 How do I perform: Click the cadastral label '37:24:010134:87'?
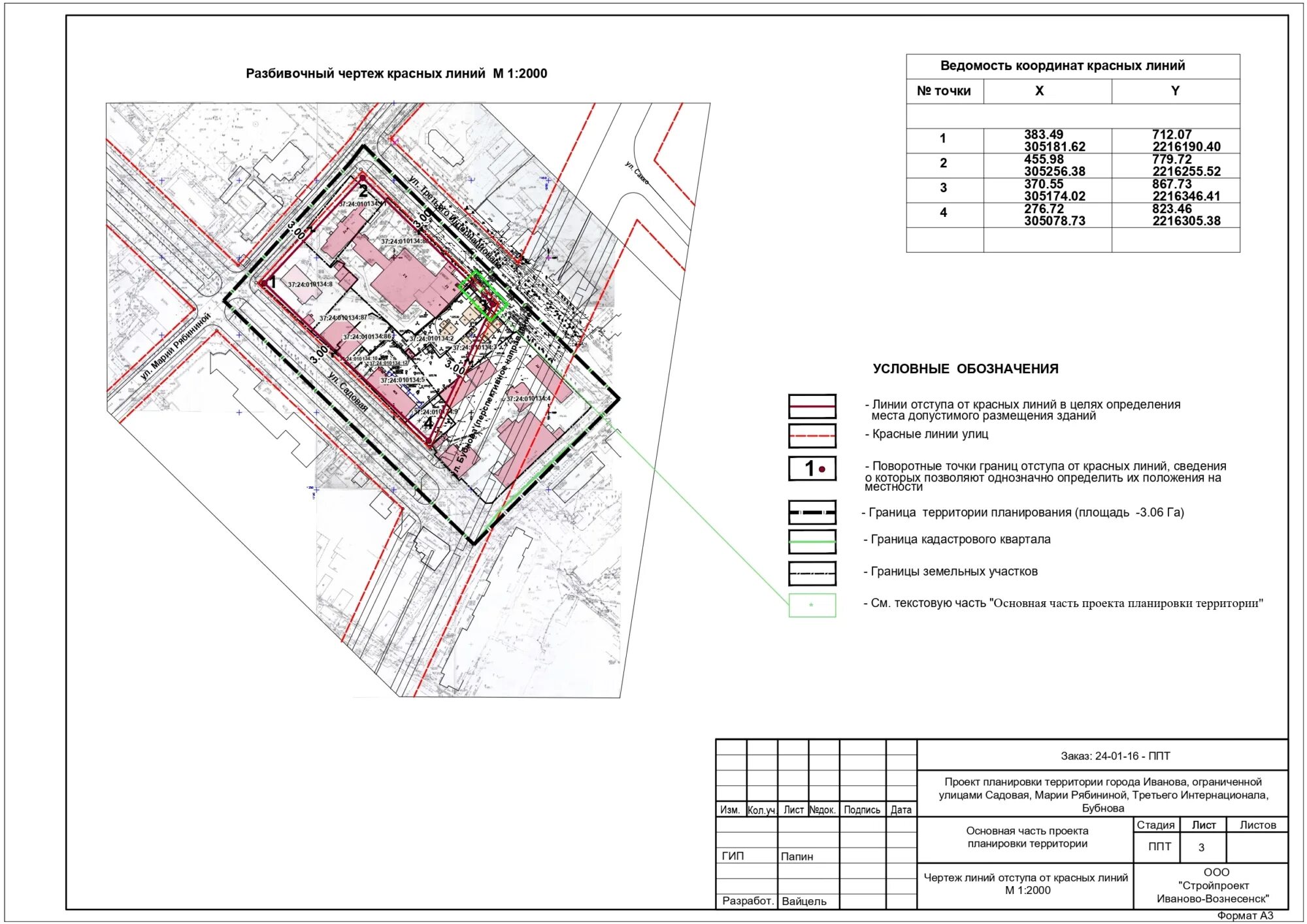[x=342, y=318]
